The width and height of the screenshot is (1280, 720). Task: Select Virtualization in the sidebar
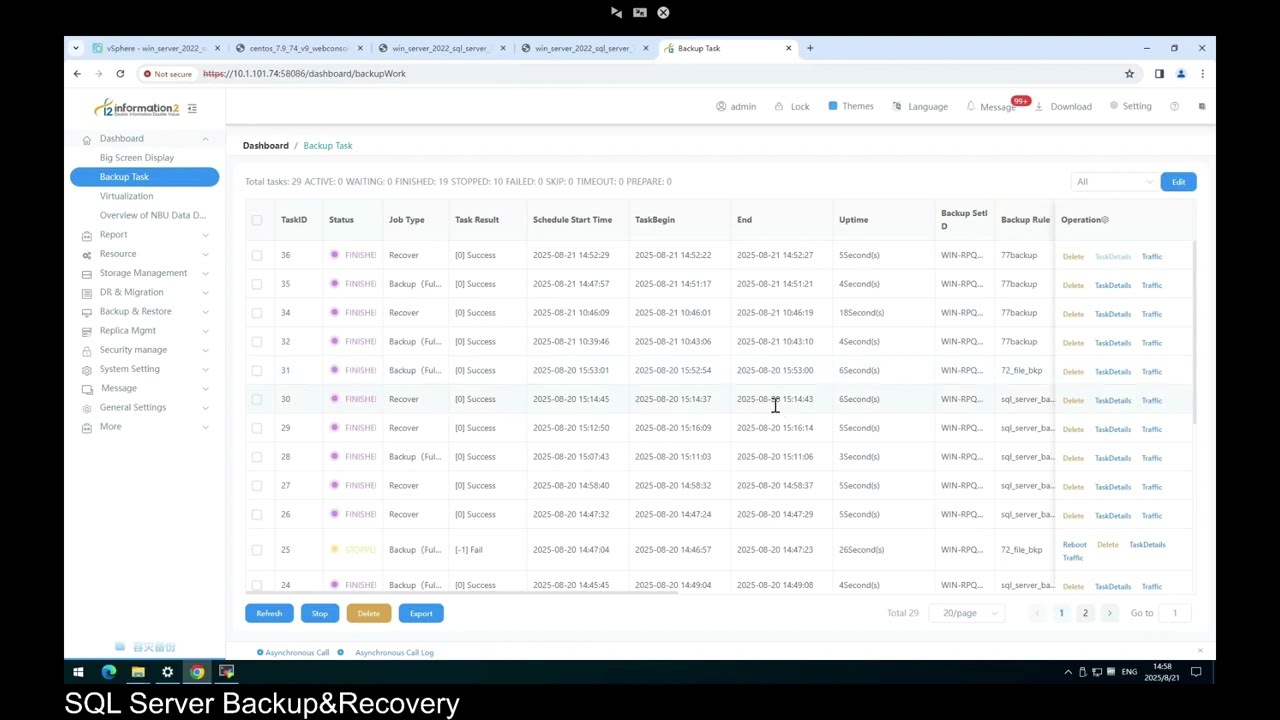[x=126, y=196]
